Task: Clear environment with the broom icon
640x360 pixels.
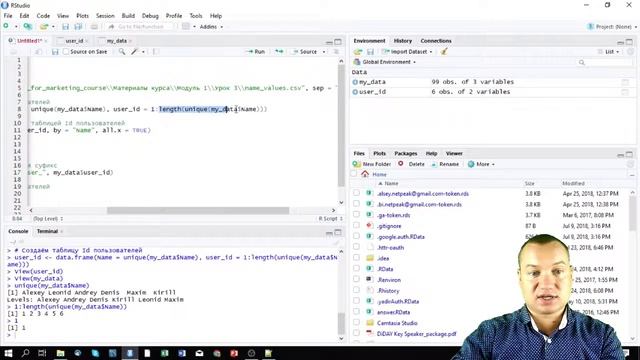Action: [x=444, y=52]
